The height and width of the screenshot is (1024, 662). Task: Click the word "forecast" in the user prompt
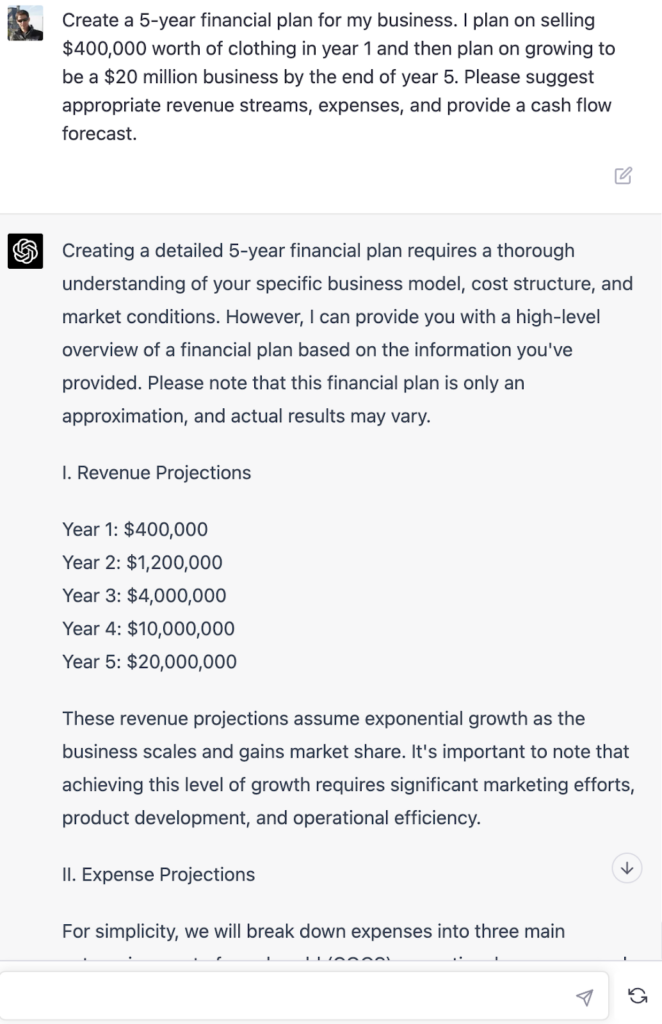click(x=98, y=133)
